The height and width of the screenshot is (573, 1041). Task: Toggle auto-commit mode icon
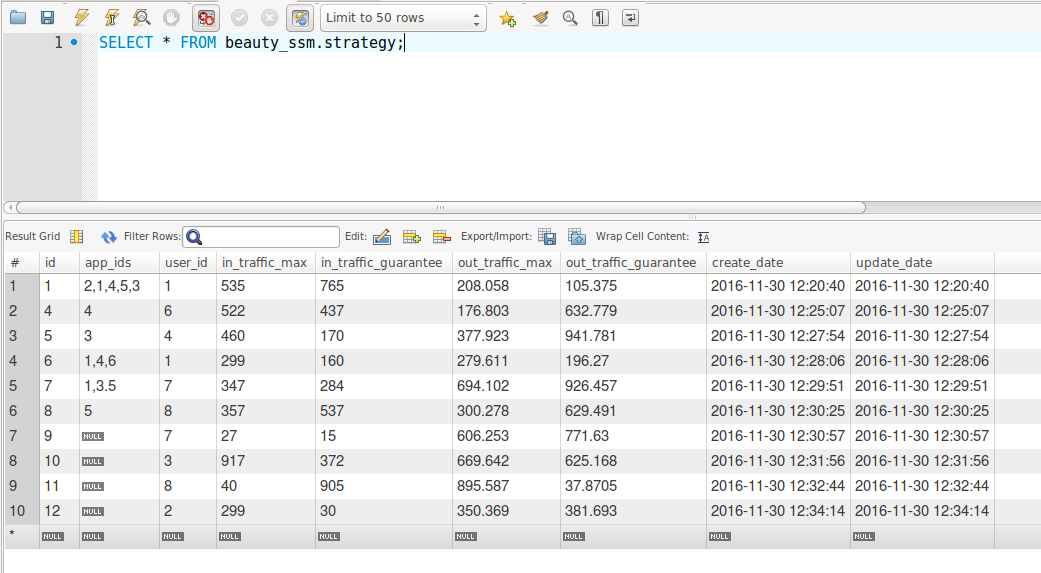click(x=300, y=18)
